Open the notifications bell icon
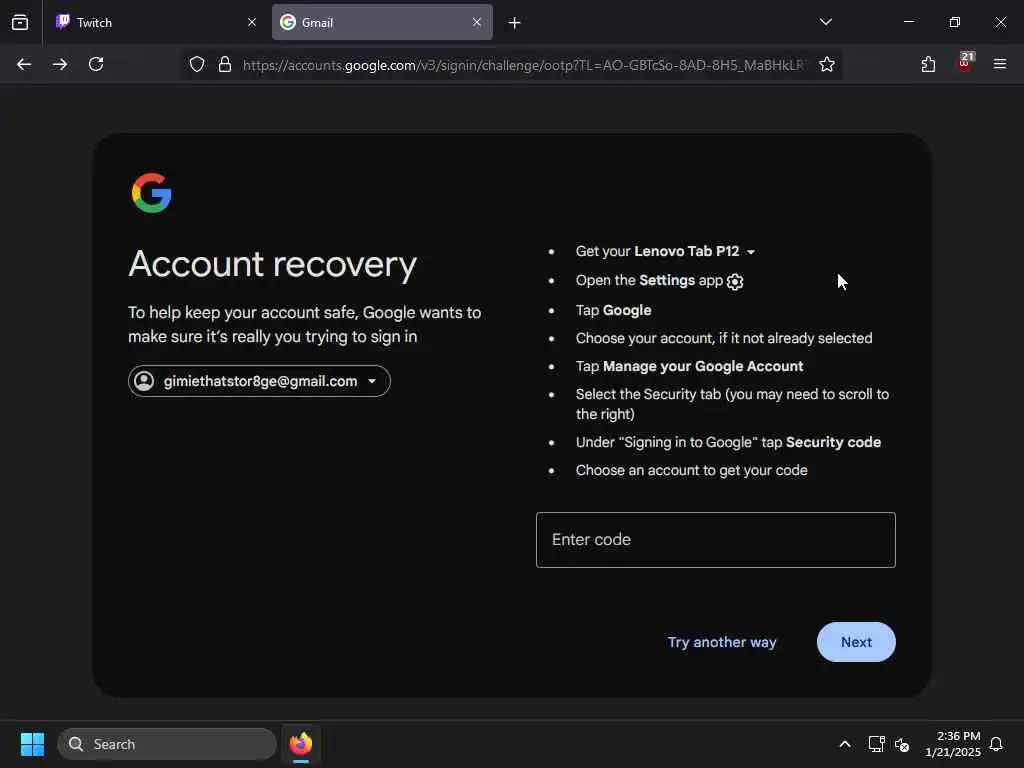The width and height of the screenshot is (1024, 768). [996, 744]
